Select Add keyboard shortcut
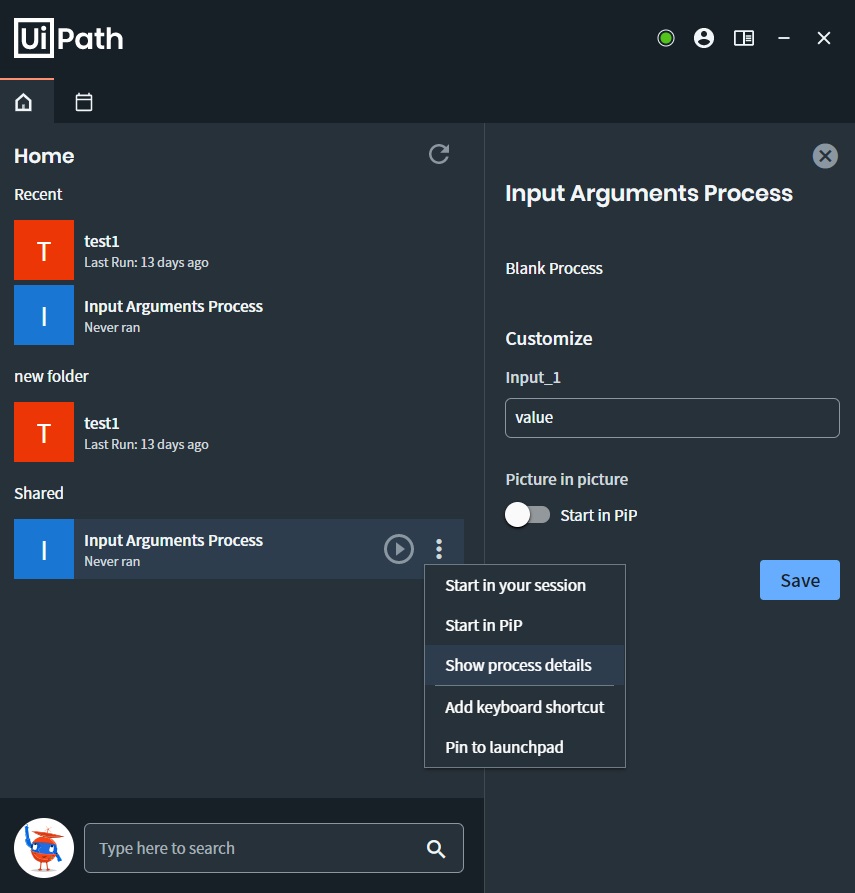The height and width of the screenshot is (893, 855). [x=525, y=707]
